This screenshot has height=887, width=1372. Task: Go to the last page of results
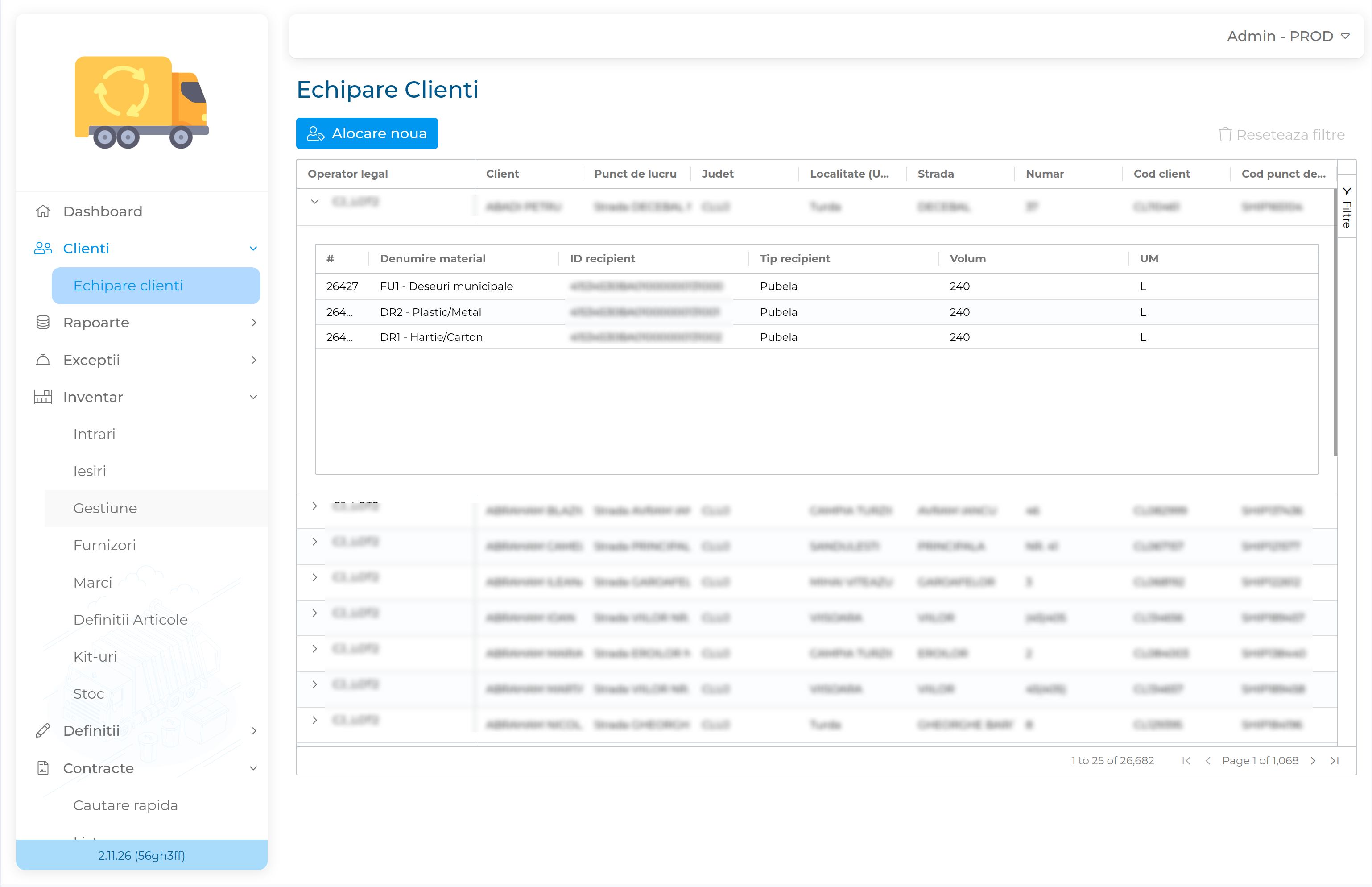coord(1335,761)
